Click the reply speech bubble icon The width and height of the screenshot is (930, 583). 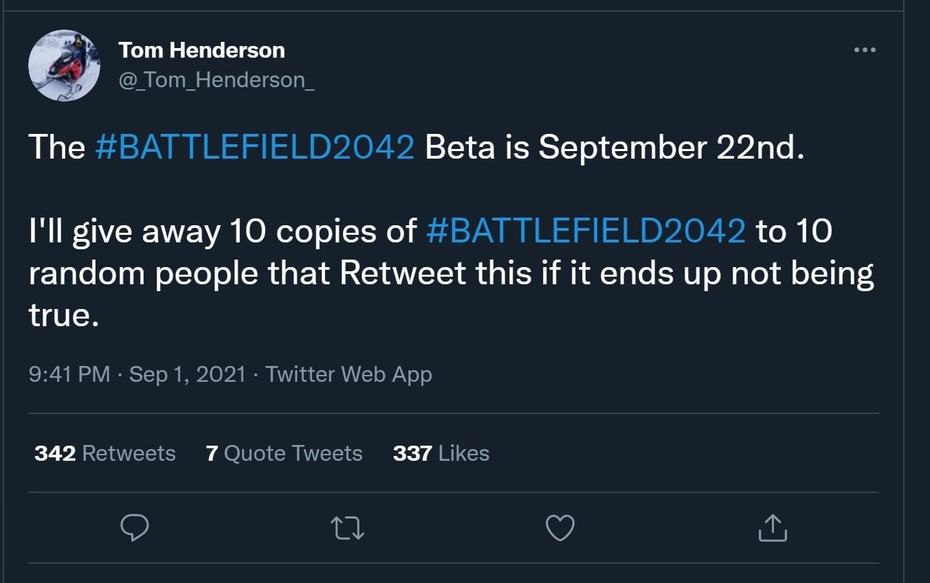pyautogui.click(x=134, y=528)
